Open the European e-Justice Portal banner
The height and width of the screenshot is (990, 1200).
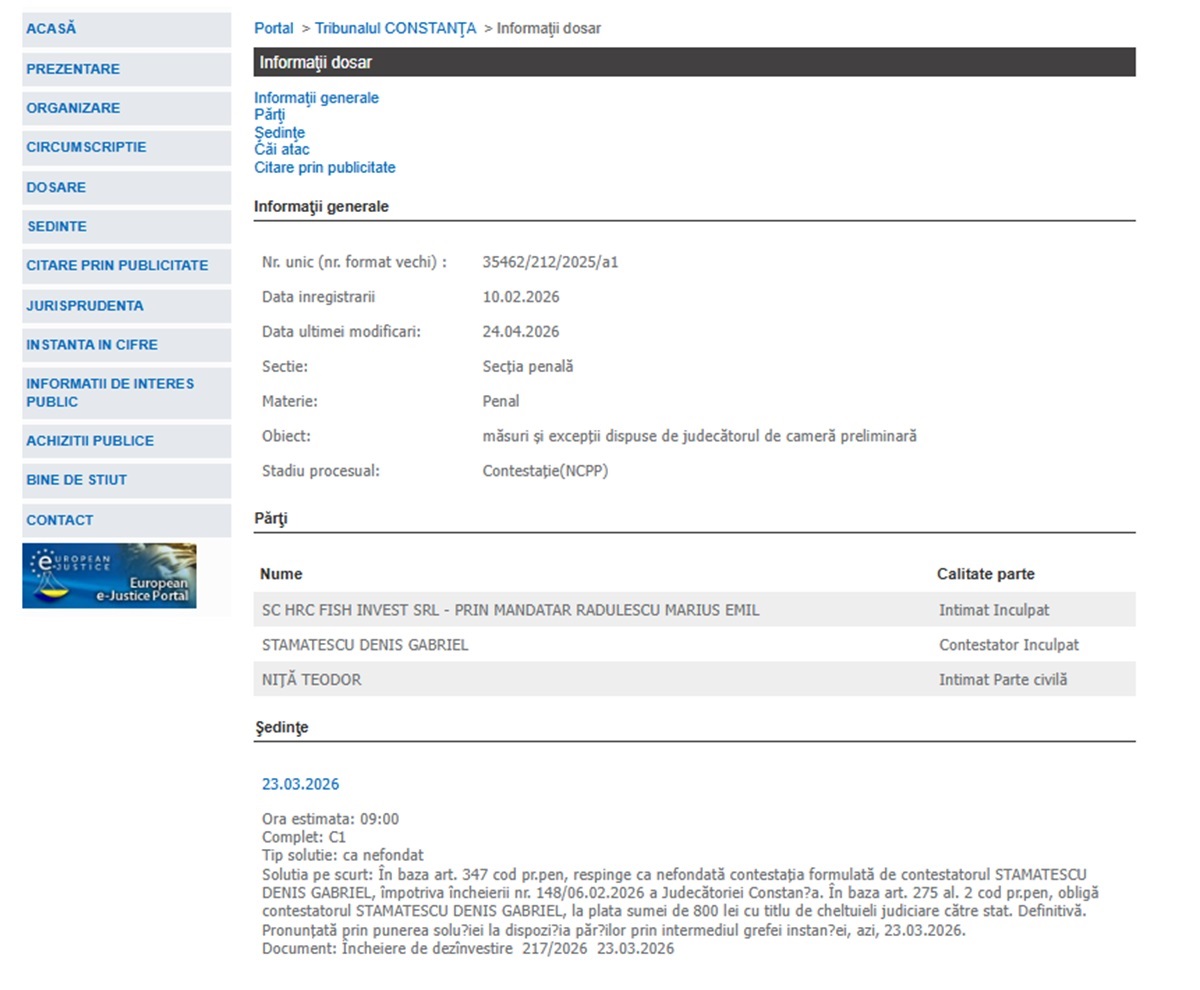(109, 576)
